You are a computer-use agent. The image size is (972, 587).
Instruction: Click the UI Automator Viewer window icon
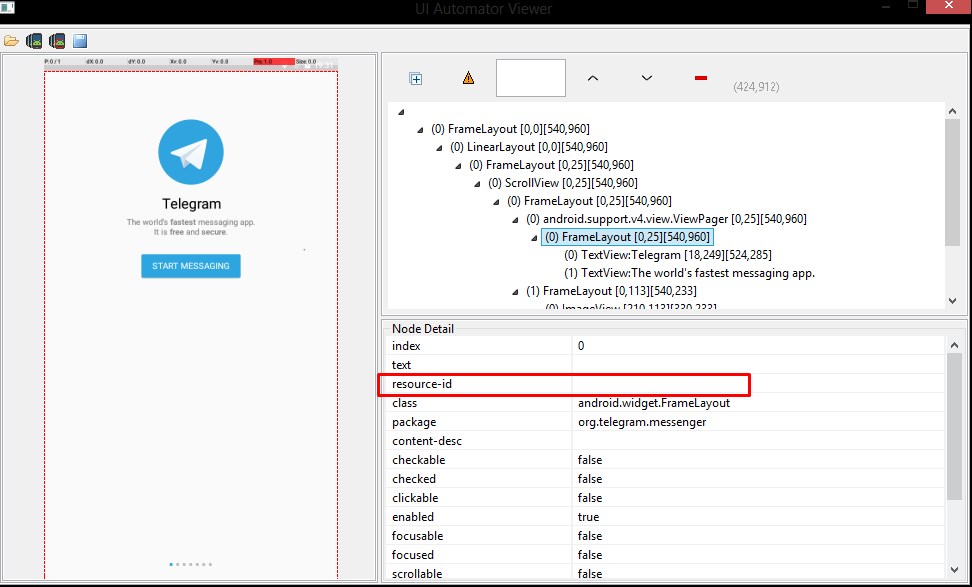[7, 7]
